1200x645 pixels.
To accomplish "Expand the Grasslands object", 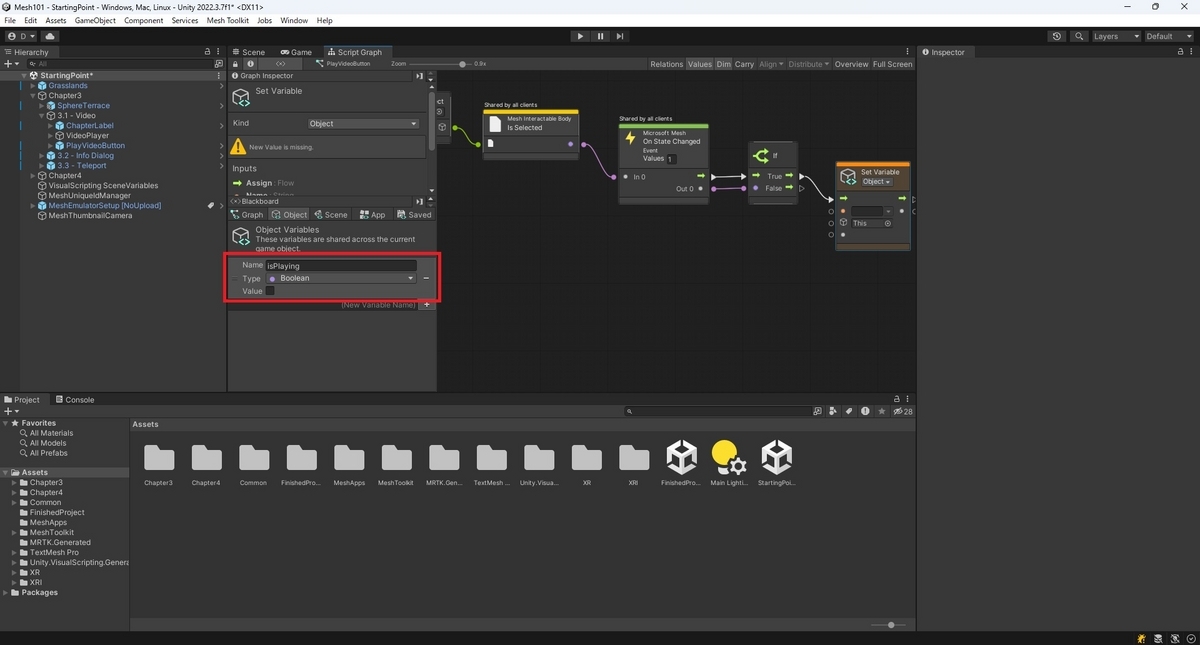I will [x=32, y=85].
